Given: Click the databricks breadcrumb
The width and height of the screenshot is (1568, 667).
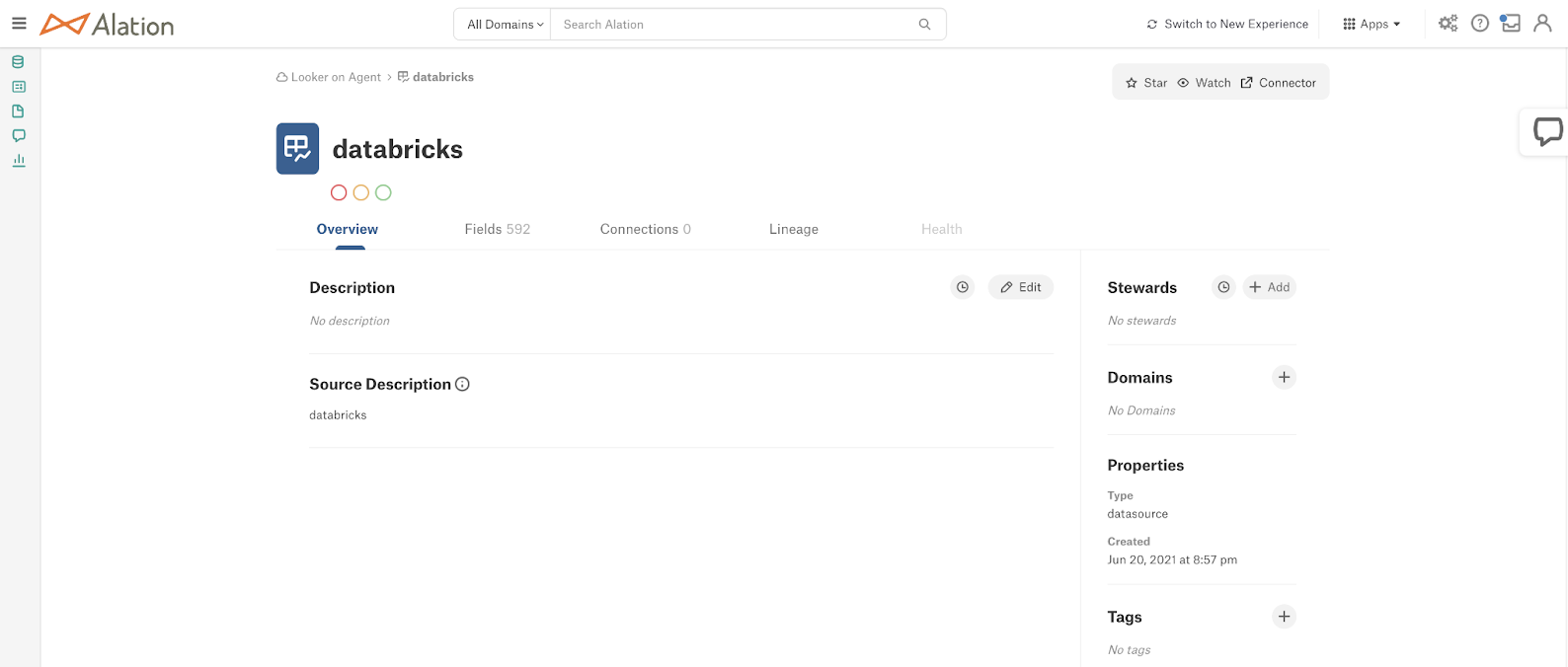Looking at the screenshot, I should click(435, 77).
